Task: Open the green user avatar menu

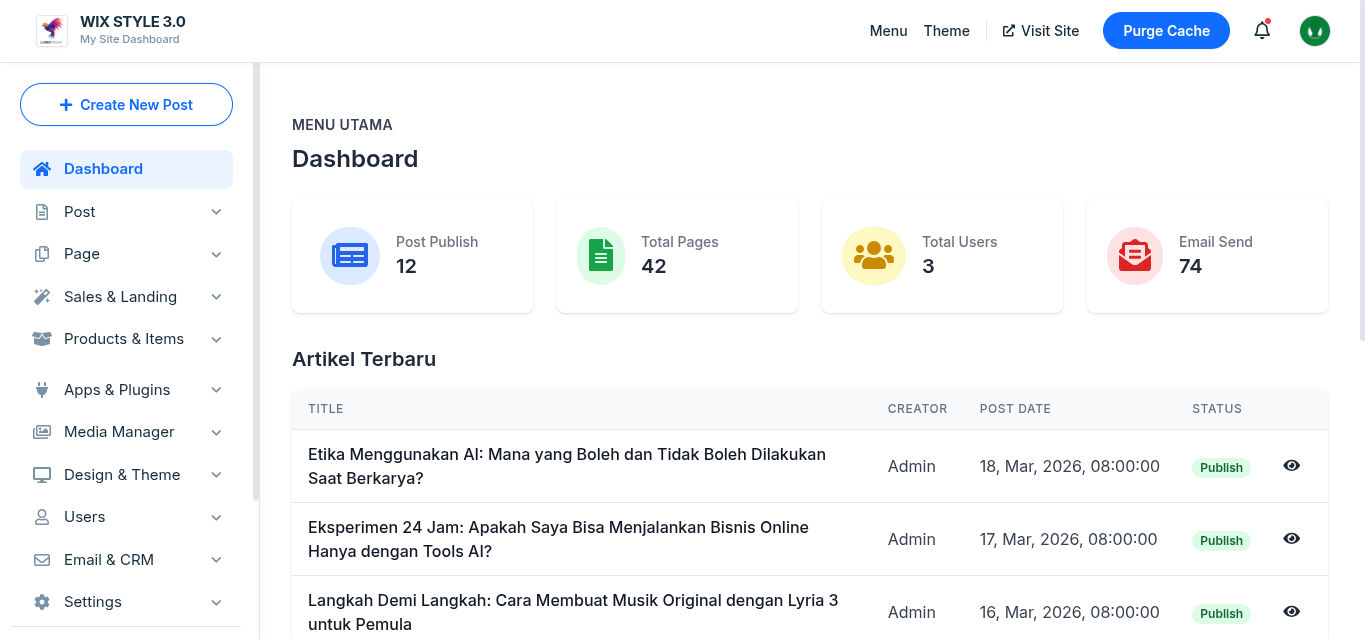Action: [x=1315, y=31]
